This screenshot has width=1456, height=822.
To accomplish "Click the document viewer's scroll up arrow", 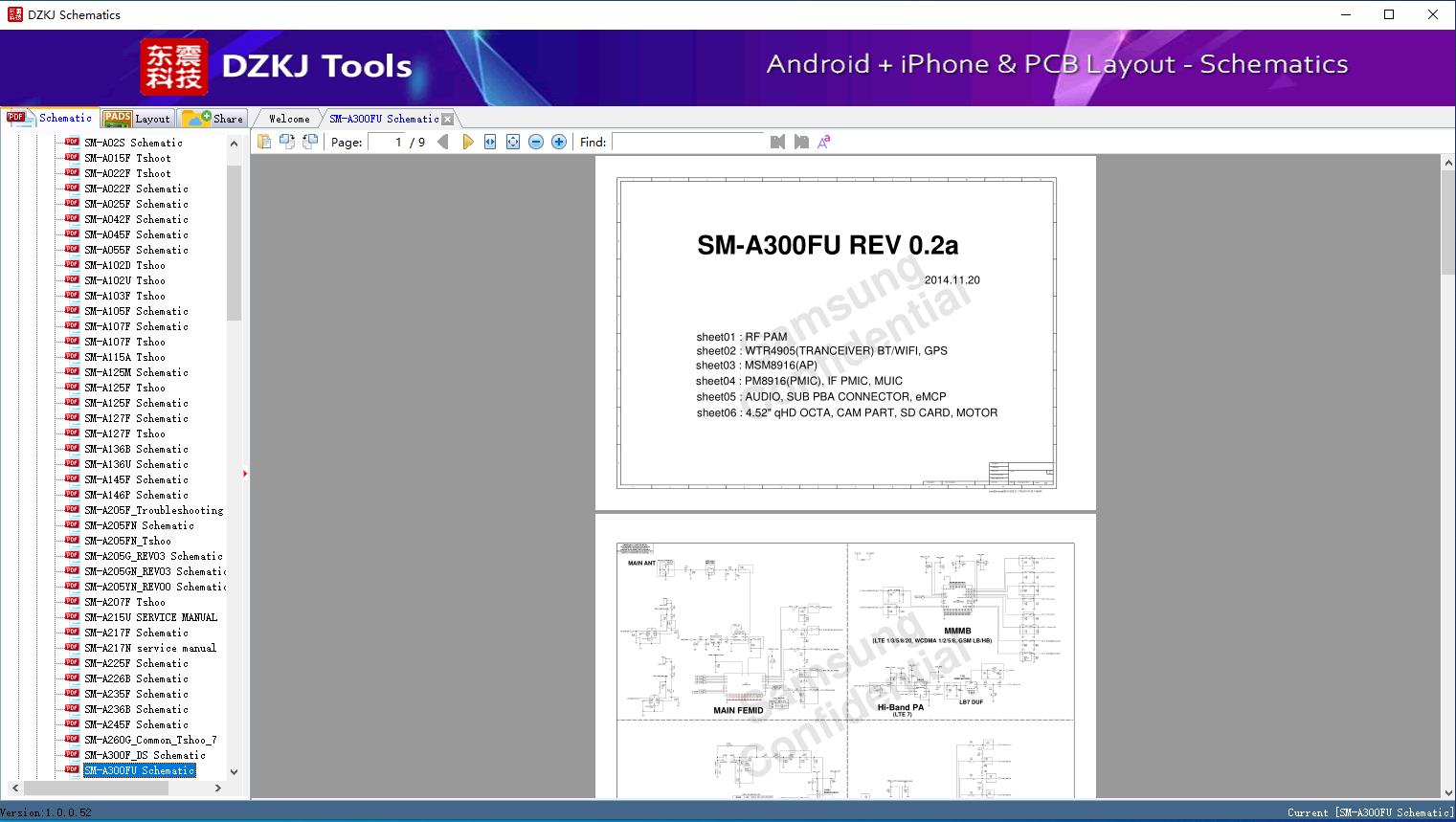I will (1448, 164).
